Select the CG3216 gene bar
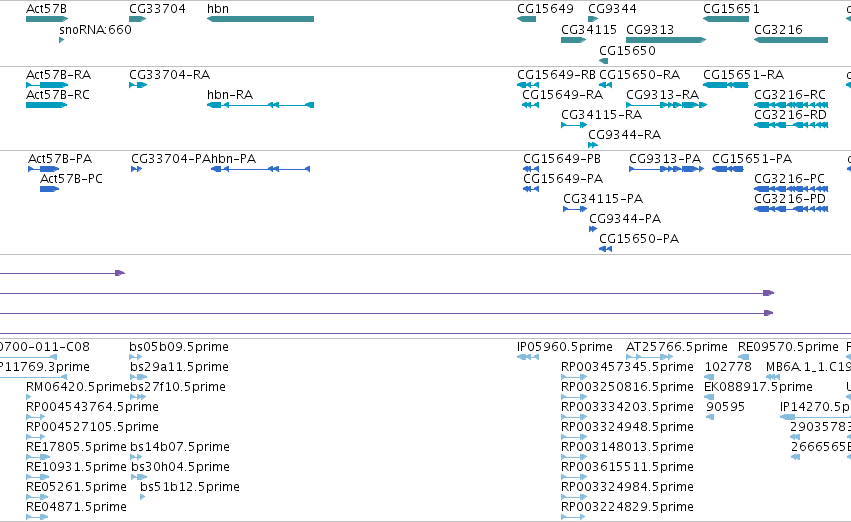 coord(791,40)
